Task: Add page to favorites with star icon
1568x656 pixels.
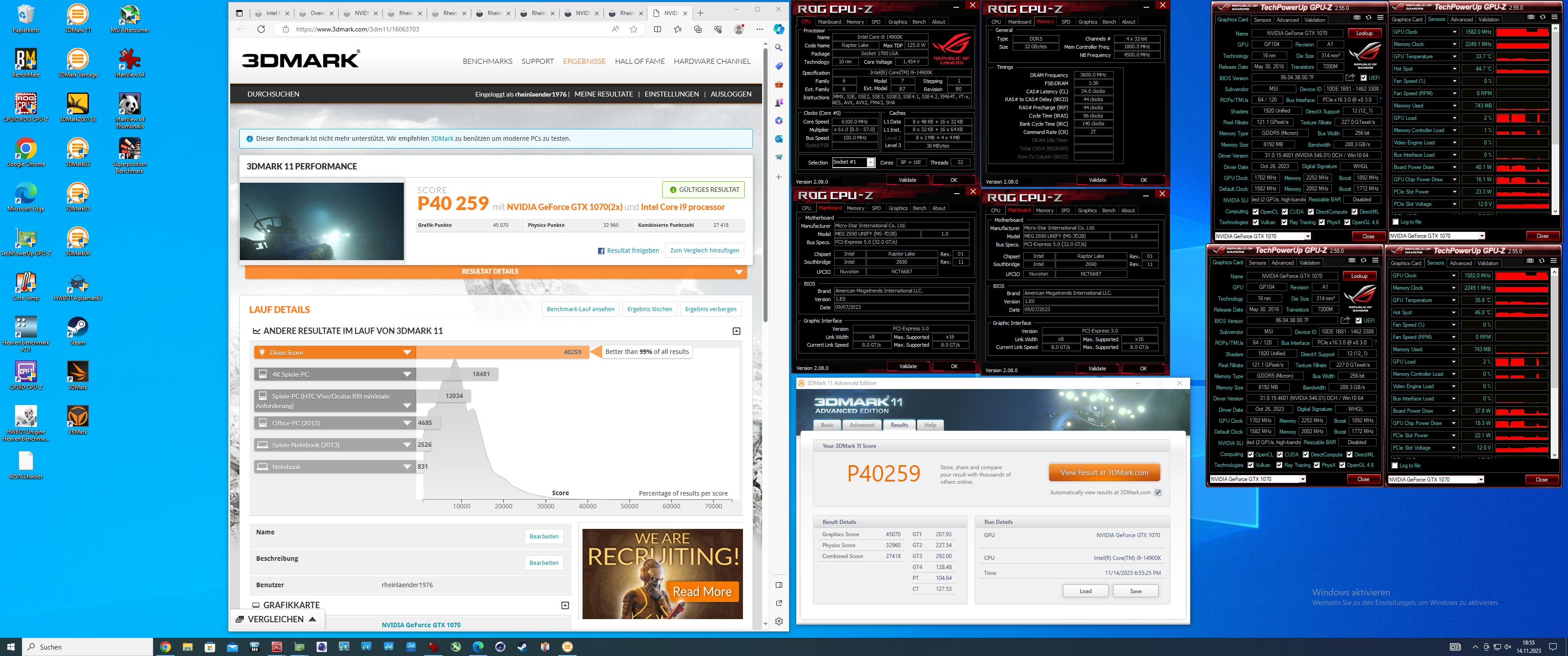Action: pyautogui.click(x=634, y=29)
